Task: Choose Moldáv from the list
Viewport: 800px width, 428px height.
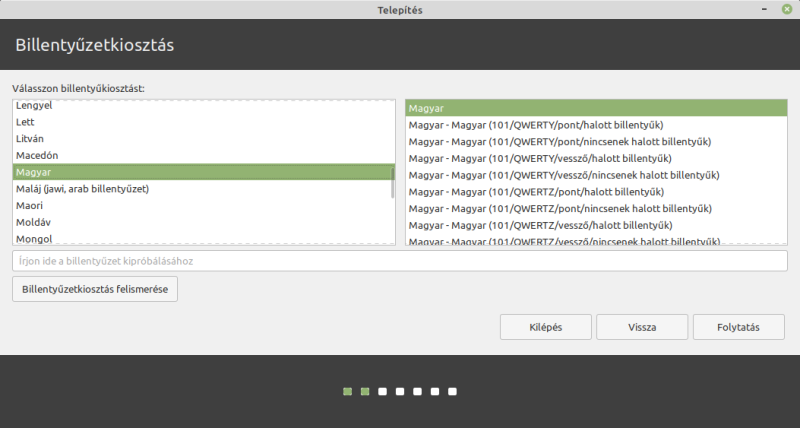Action: pyautogui.click(x=204, y=222)
